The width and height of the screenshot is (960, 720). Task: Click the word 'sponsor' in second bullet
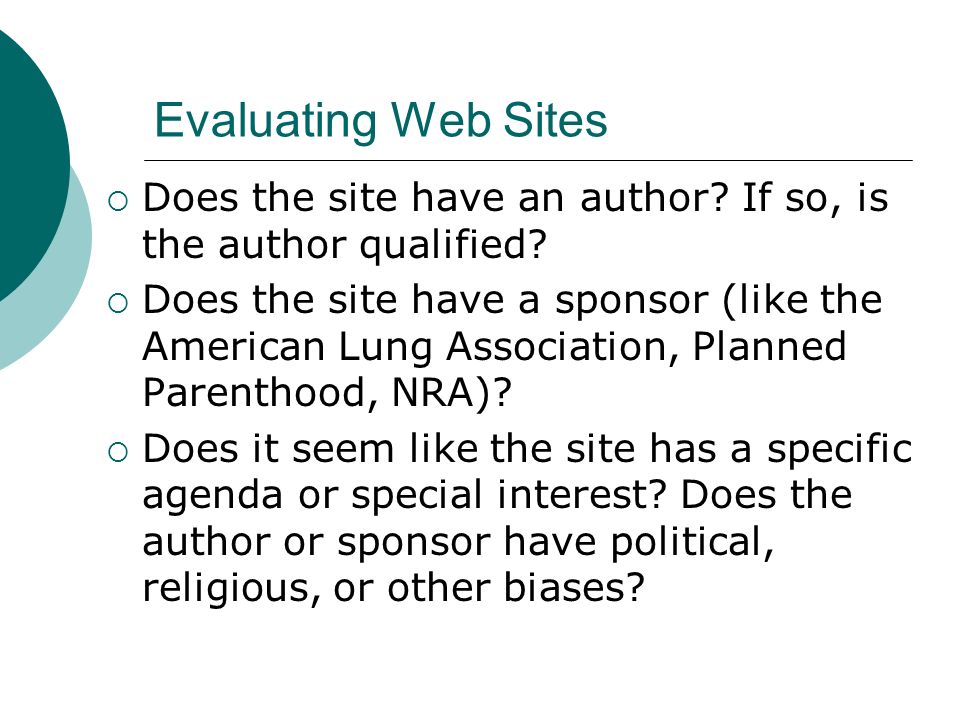pyautogui.click(x=631, y=302)
